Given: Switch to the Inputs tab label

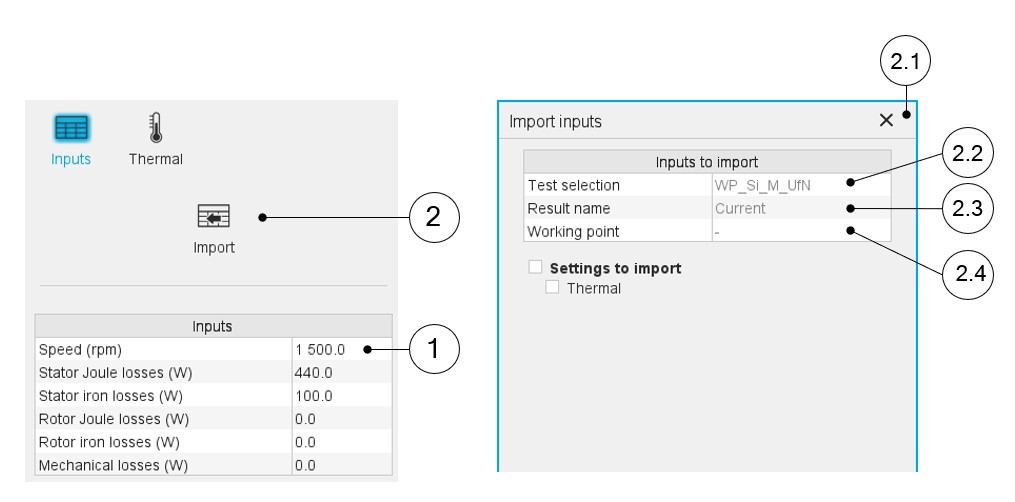Looking at the screenshot, I should click(x=71, y=159).
